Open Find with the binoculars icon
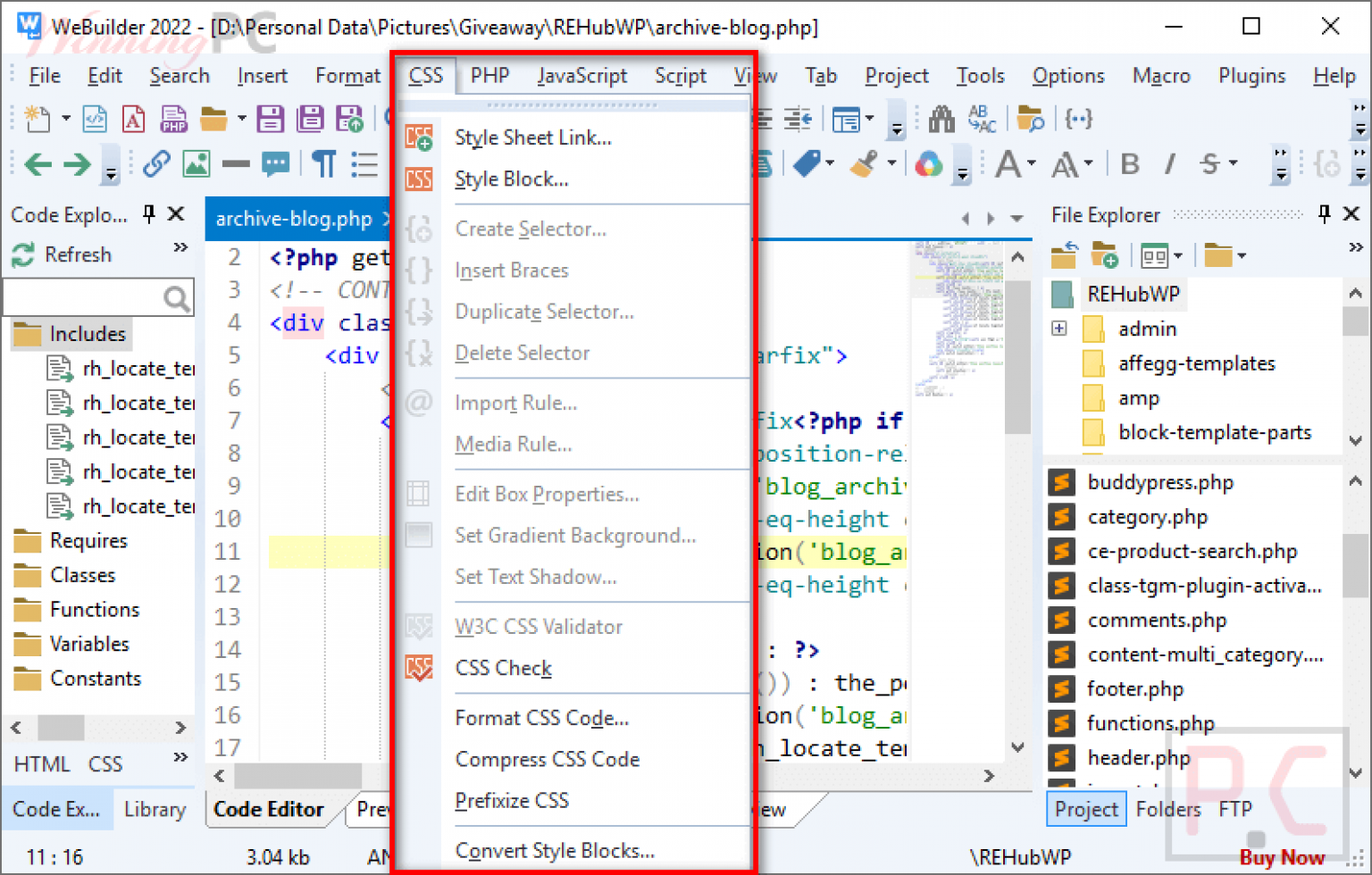1372x875 pixels. click(x=941, y=119)
